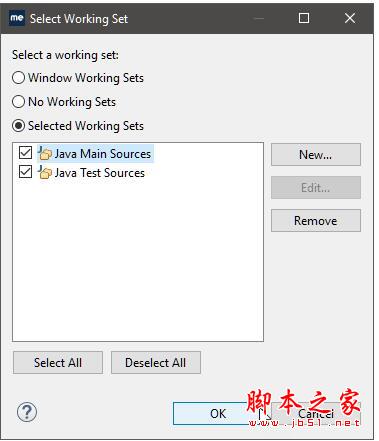Uncheck the Java Main Sources checkbox
The width and height of the screenshot is (379, 441).
(x=25, y=153)
